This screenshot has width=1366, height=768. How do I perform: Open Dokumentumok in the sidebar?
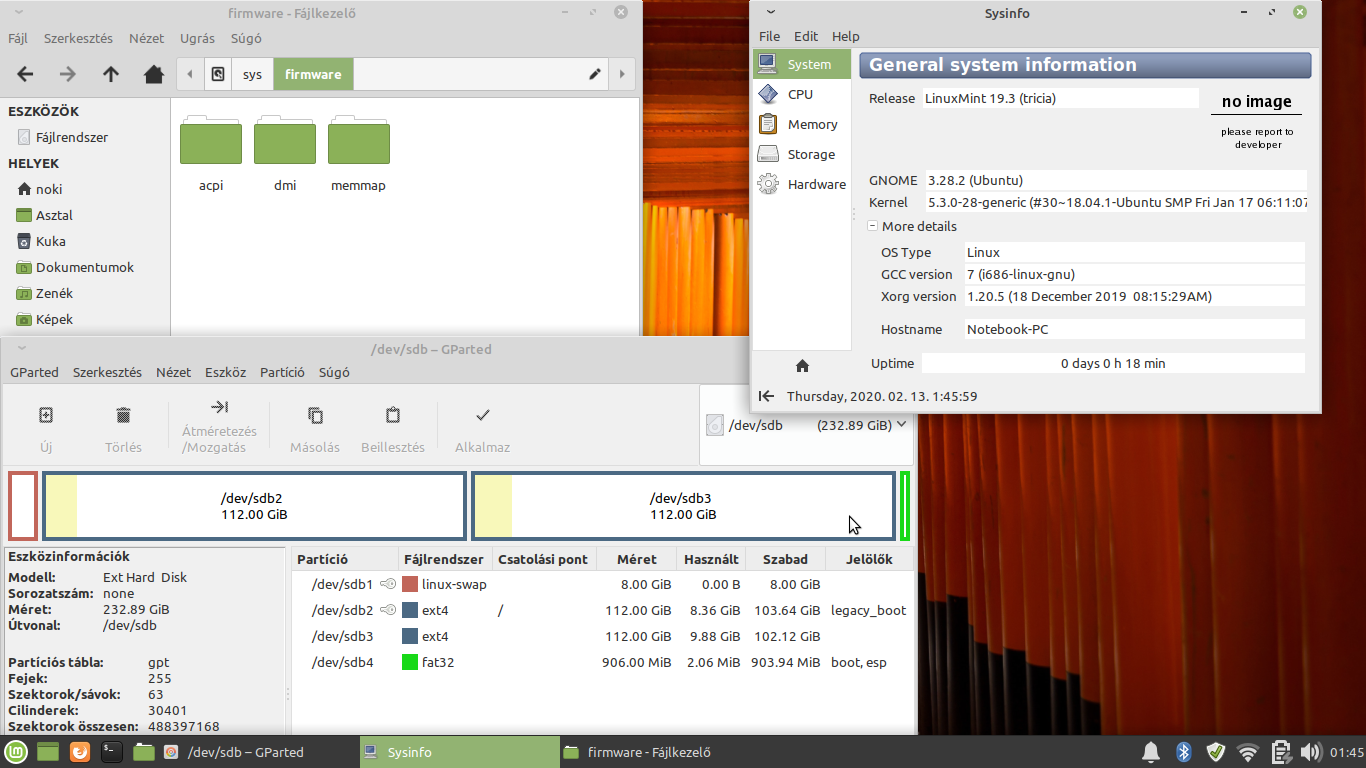(85, 267)
